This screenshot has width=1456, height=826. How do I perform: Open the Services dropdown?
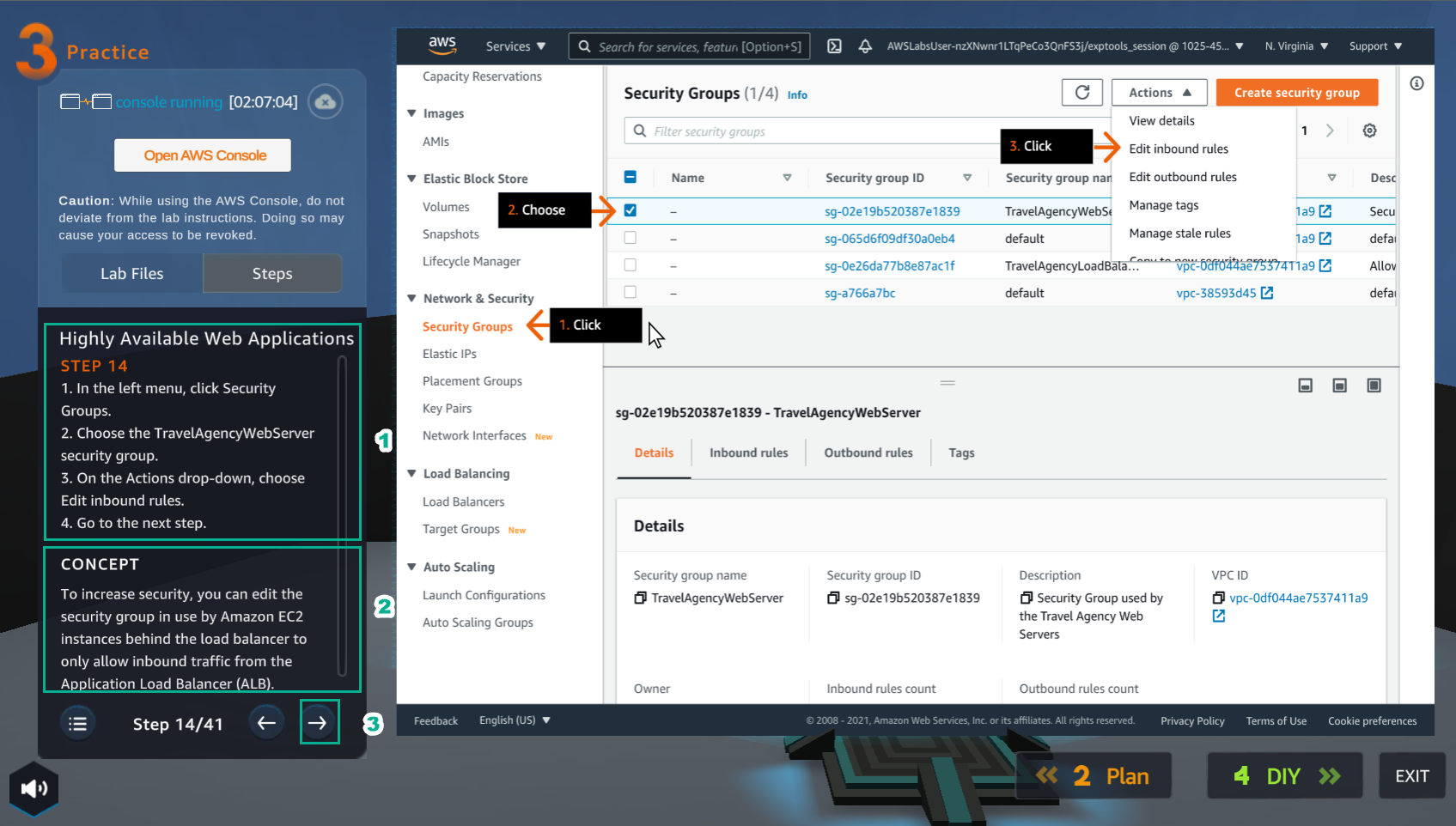tap(515, 46)
